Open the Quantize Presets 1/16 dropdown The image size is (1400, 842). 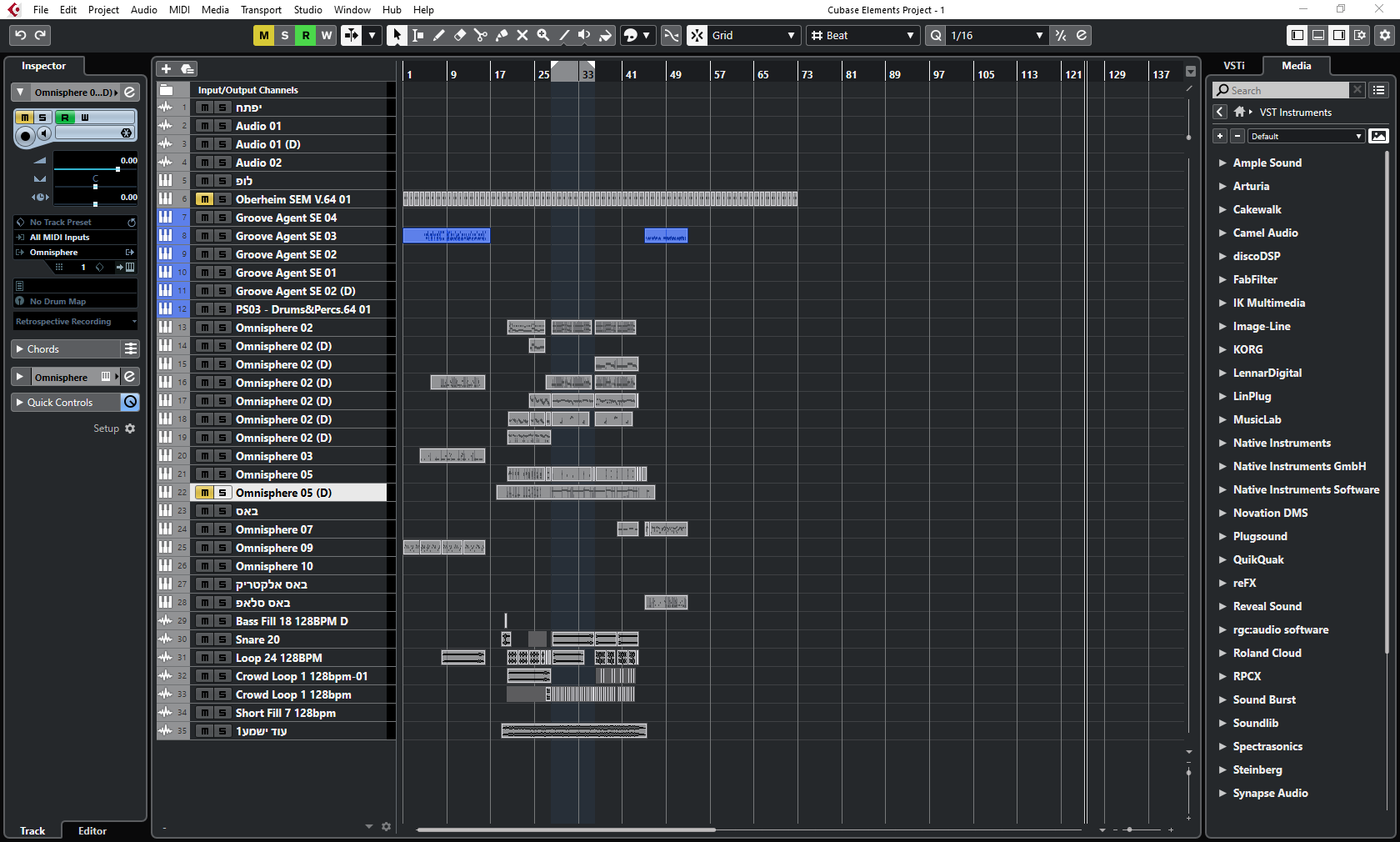click(x=997, y=35)
